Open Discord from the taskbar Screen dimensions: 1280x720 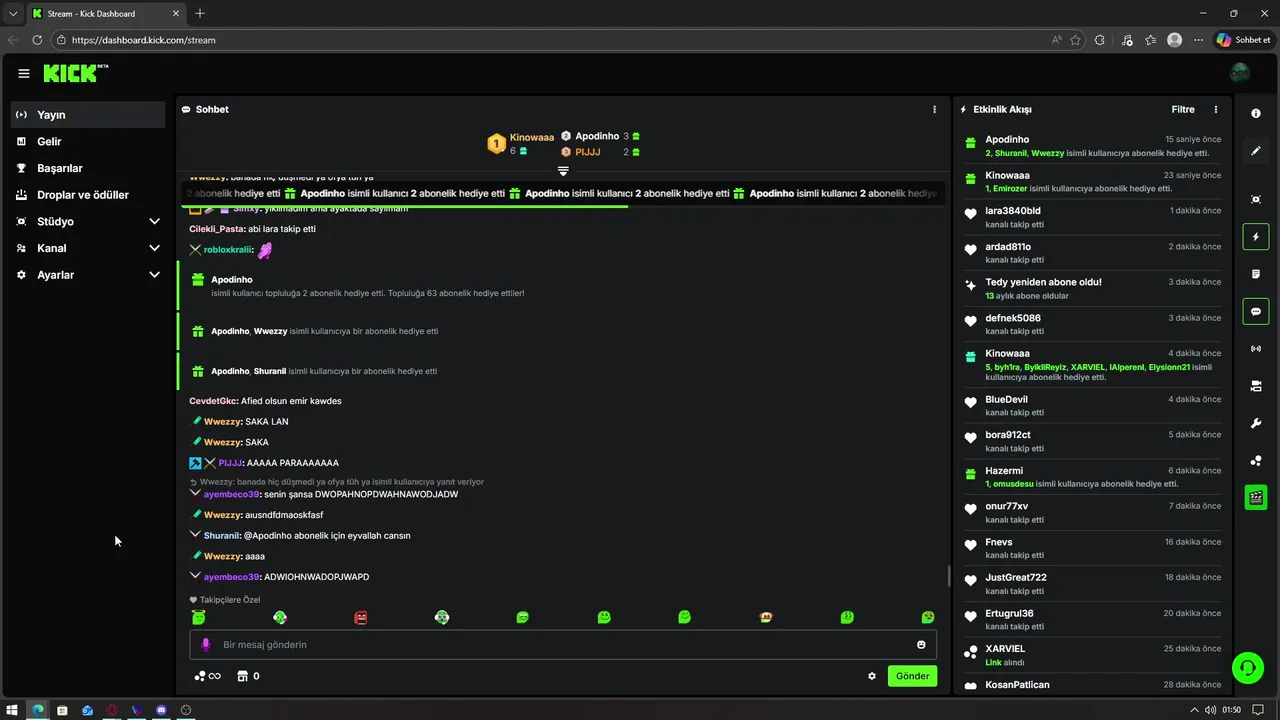coord(161,710)
